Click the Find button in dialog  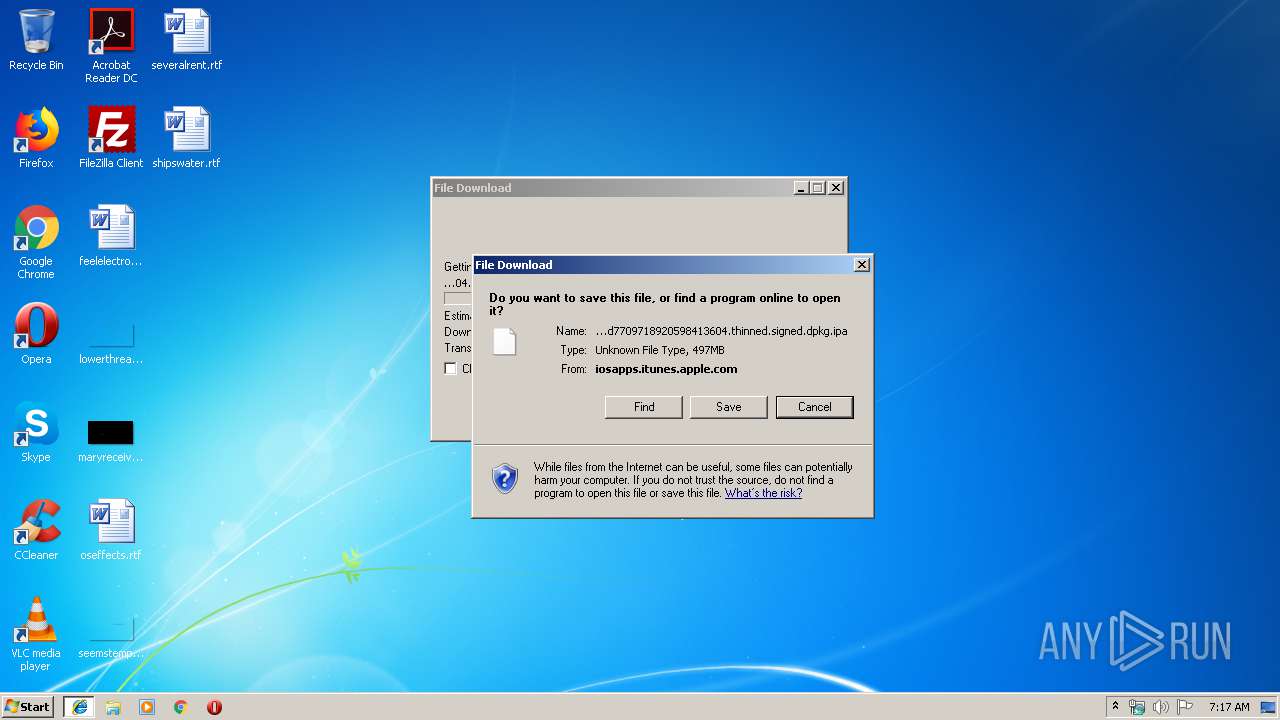pyautogui.click(x=644, y=407)
